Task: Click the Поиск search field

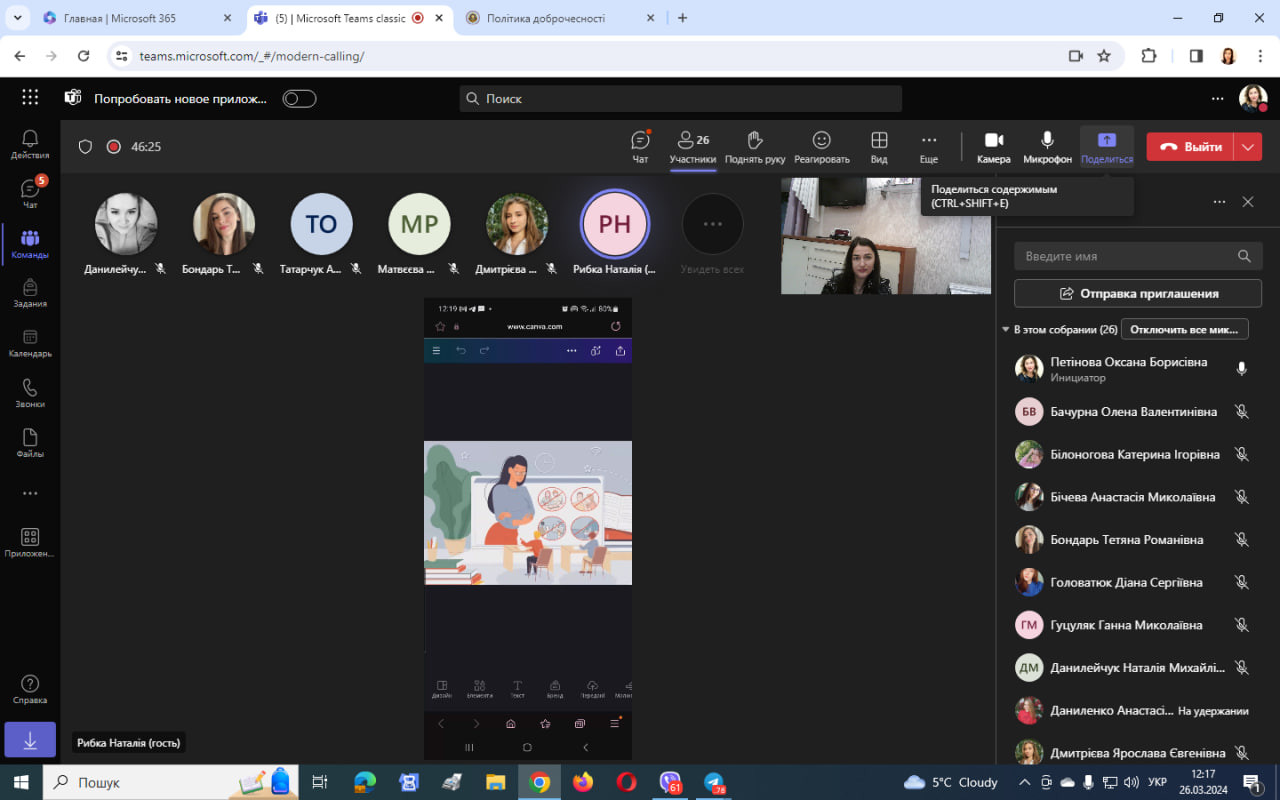Action: (x=680, y=98)
